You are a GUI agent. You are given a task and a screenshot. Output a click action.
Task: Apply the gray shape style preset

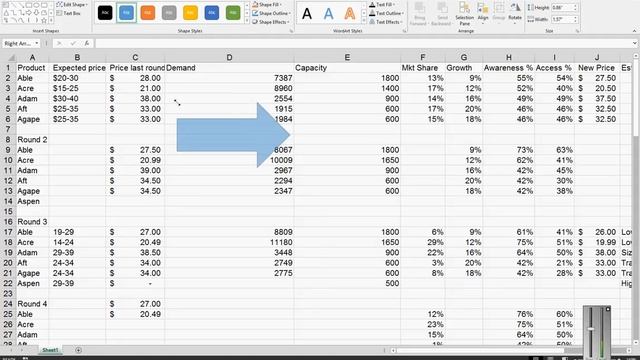tap(169, 13)
